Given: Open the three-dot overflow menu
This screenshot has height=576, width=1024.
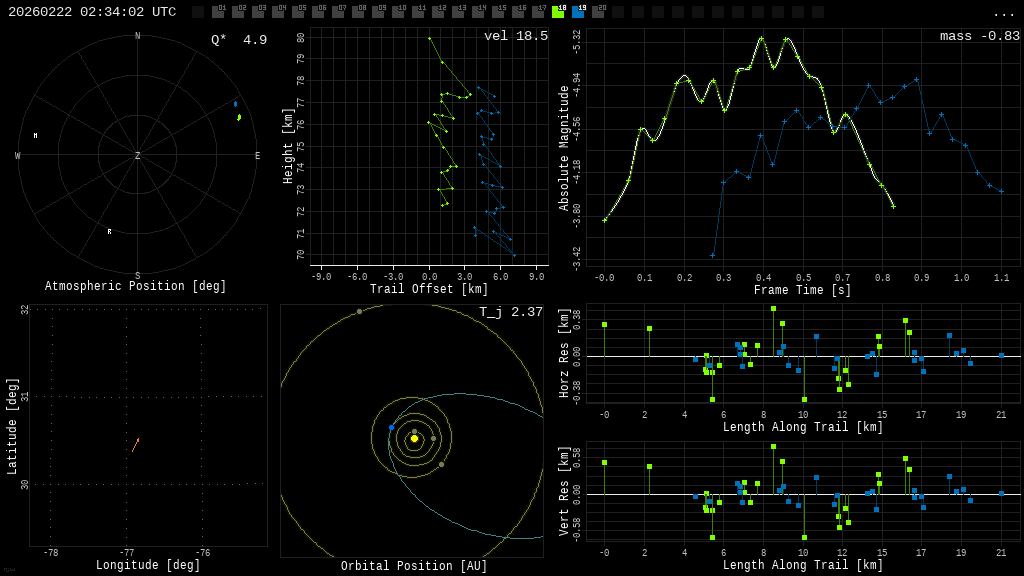Looking at the screenshot, I should click(1003, 13).
